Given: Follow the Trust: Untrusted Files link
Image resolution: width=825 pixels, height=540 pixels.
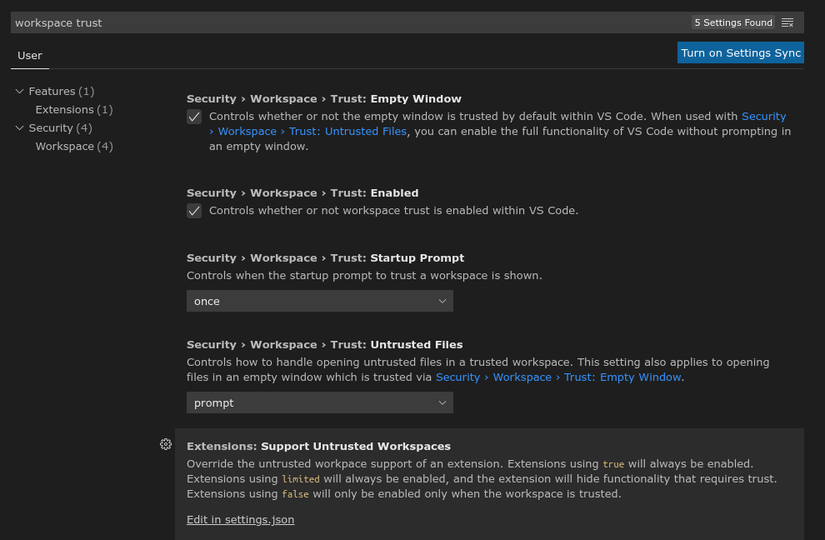Looking at the screenshot, I should (312, 131).
